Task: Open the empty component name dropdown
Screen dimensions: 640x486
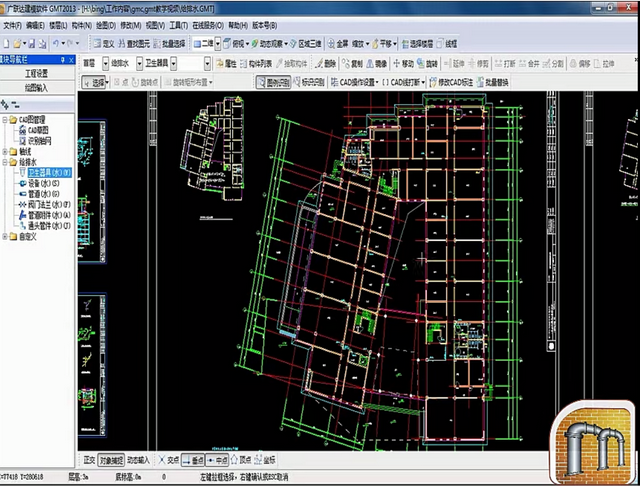Action: tap(207, 64)
